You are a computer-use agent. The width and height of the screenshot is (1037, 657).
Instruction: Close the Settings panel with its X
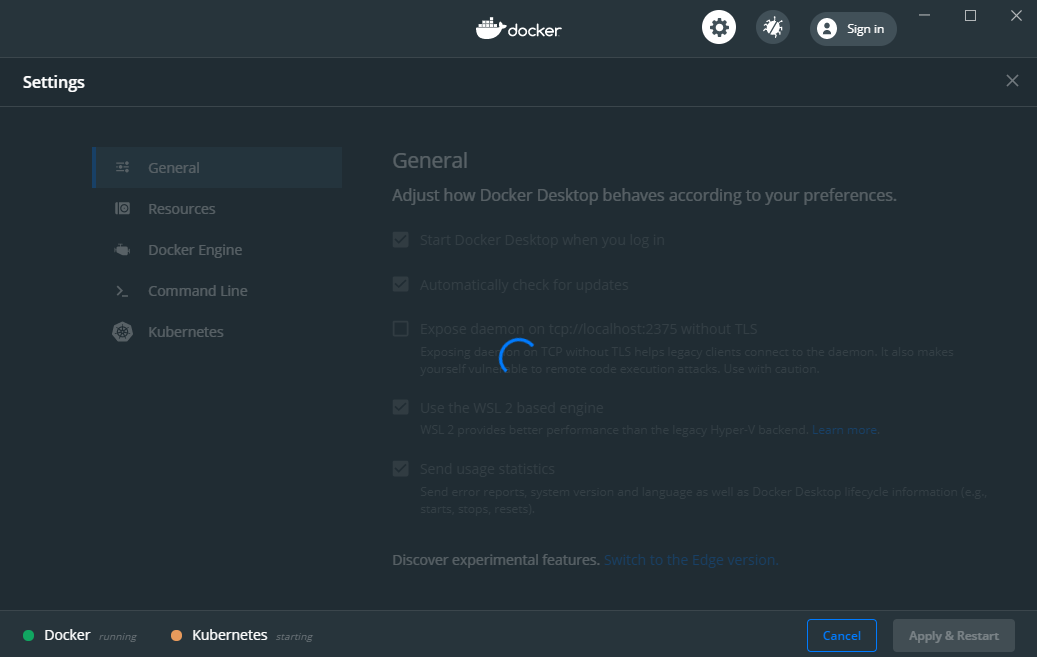tap(1012, 81)
